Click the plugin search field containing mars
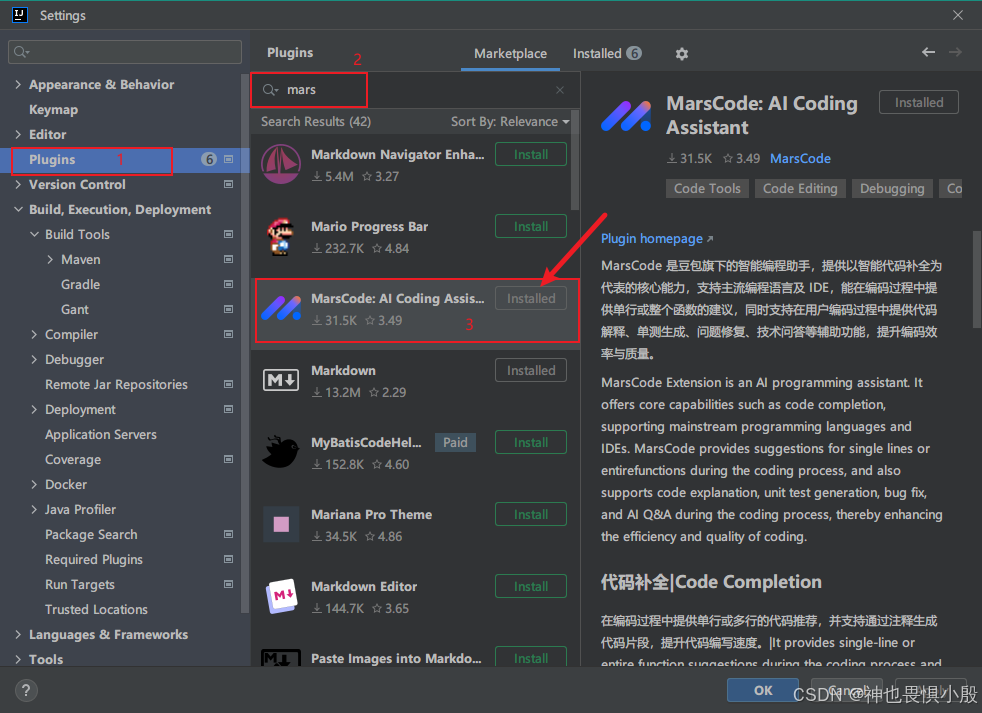Screen dimensions: 982x713 (x=413, y=90)
